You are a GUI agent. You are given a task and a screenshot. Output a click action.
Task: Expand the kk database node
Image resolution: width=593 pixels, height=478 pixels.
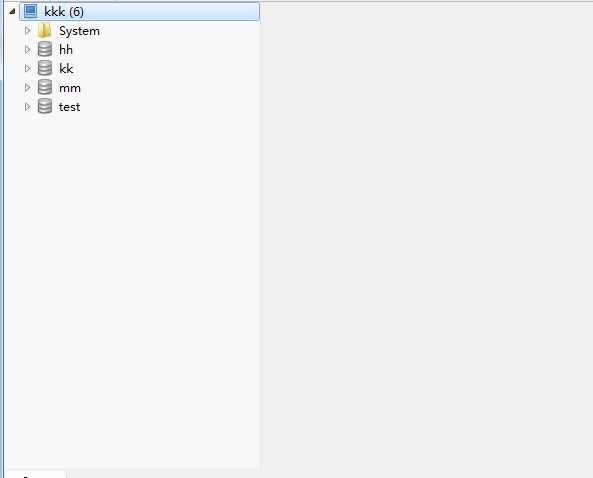tap(27, 68)
